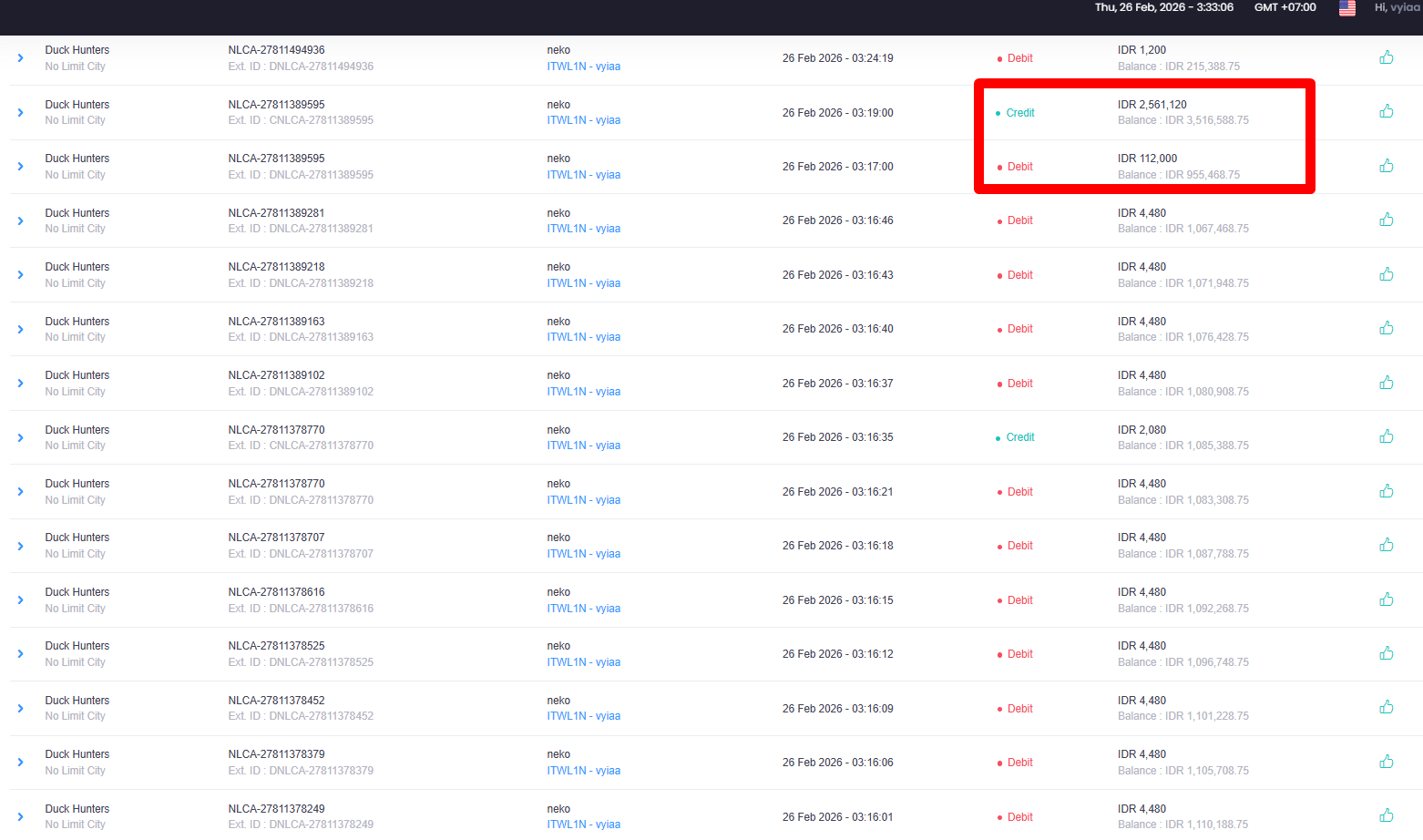Expand the NLCA-27811389218 transaction row
1423x840 pixels.
pyautogui.click(x=20, y=275)
